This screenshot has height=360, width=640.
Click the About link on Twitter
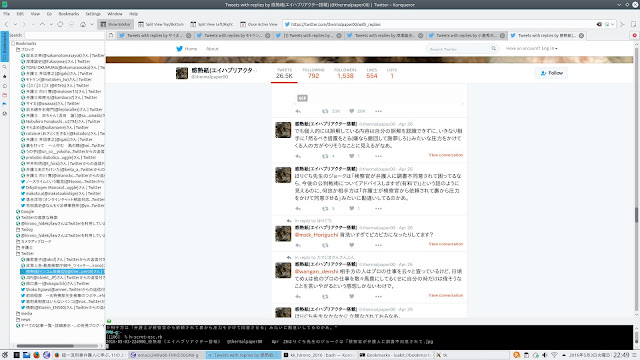point(212,49)
